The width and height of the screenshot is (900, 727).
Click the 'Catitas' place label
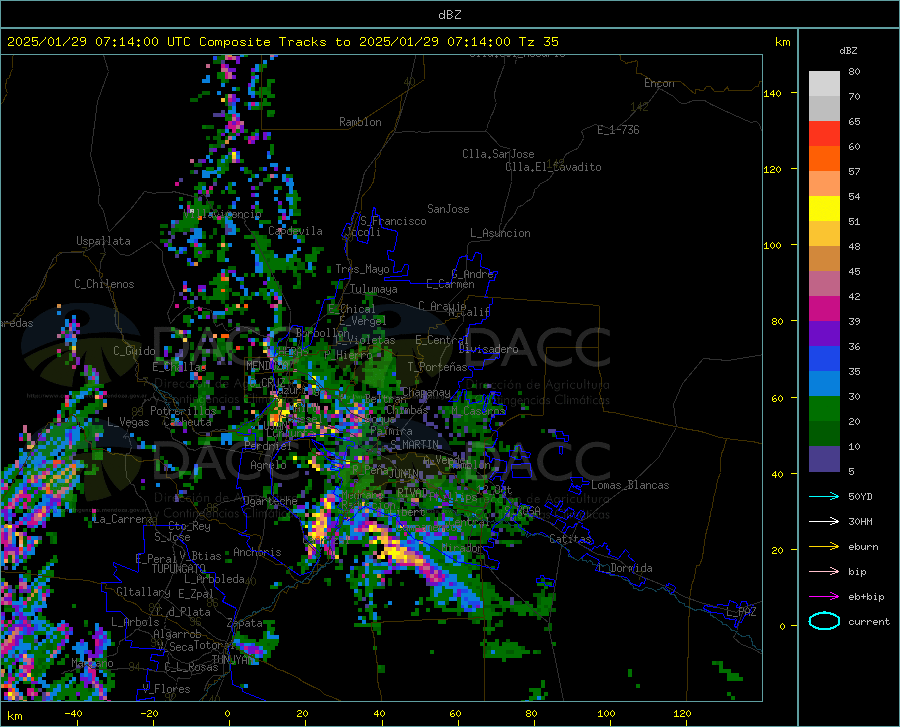570,539
